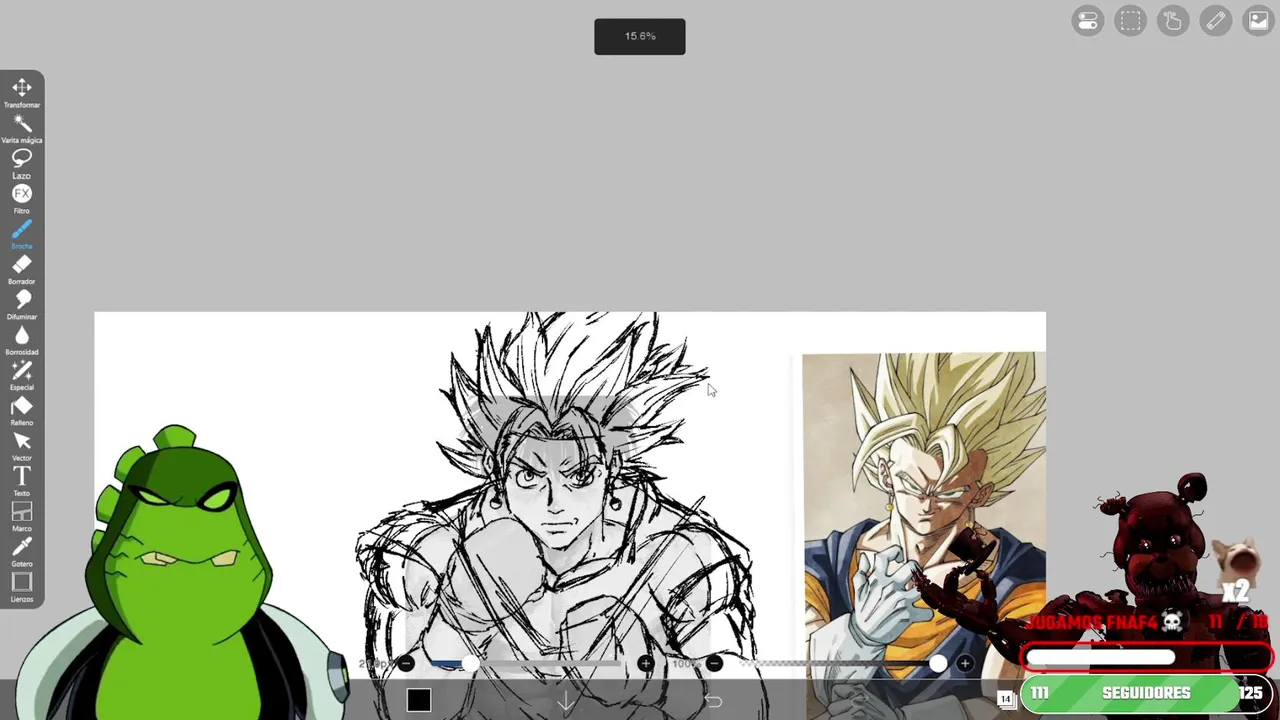Image resolution: width=1280 pixels, height=720 pixels.
Task: Select the Difuminar smudge tool
Action: [22, 305]
